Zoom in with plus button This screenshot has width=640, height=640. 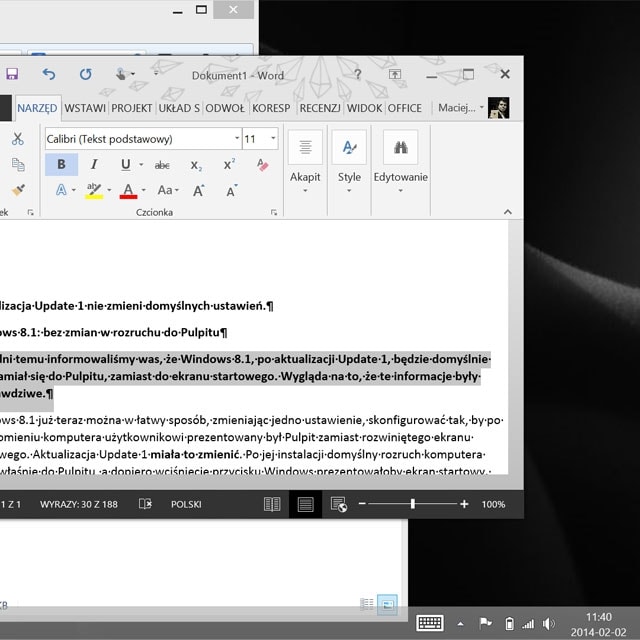click(464, 504)
